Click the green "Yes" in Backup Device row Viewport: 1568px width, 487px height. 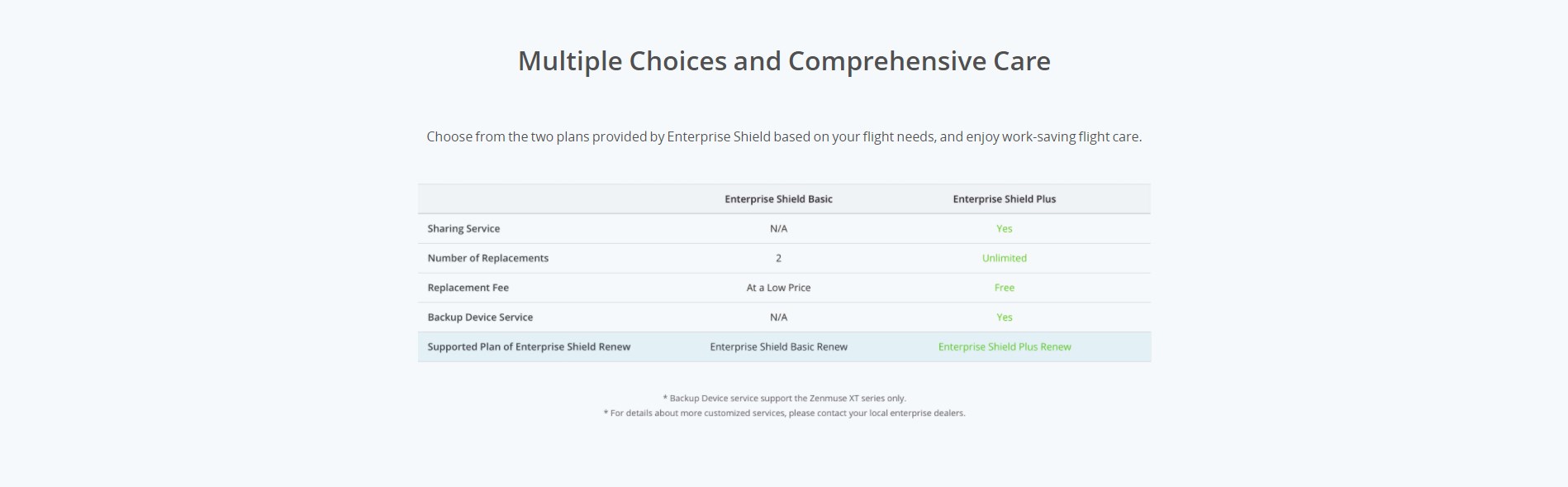click(x=1004, y=318)
